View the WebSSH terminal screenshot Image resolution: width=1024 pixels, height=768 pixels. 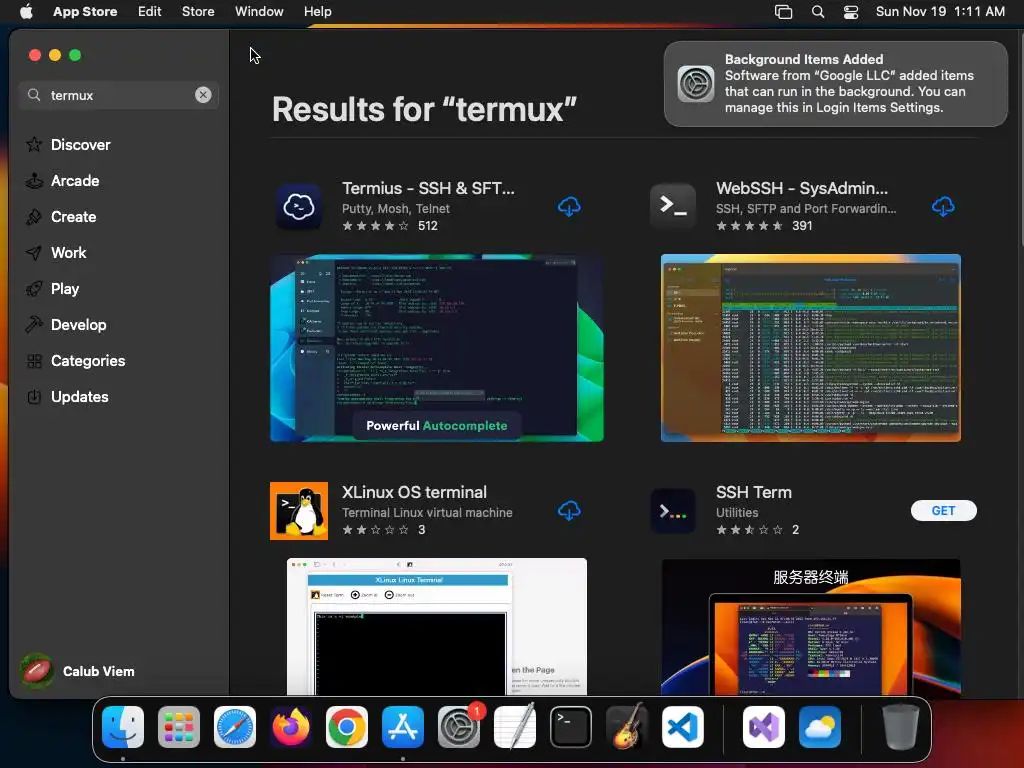tap(810, 348)
